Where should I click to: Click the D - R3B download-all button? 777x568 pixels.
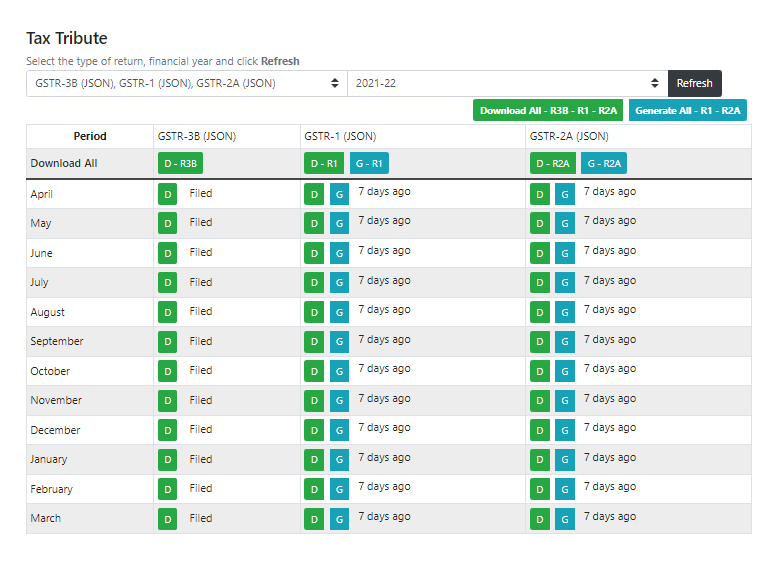click(180, 164)
